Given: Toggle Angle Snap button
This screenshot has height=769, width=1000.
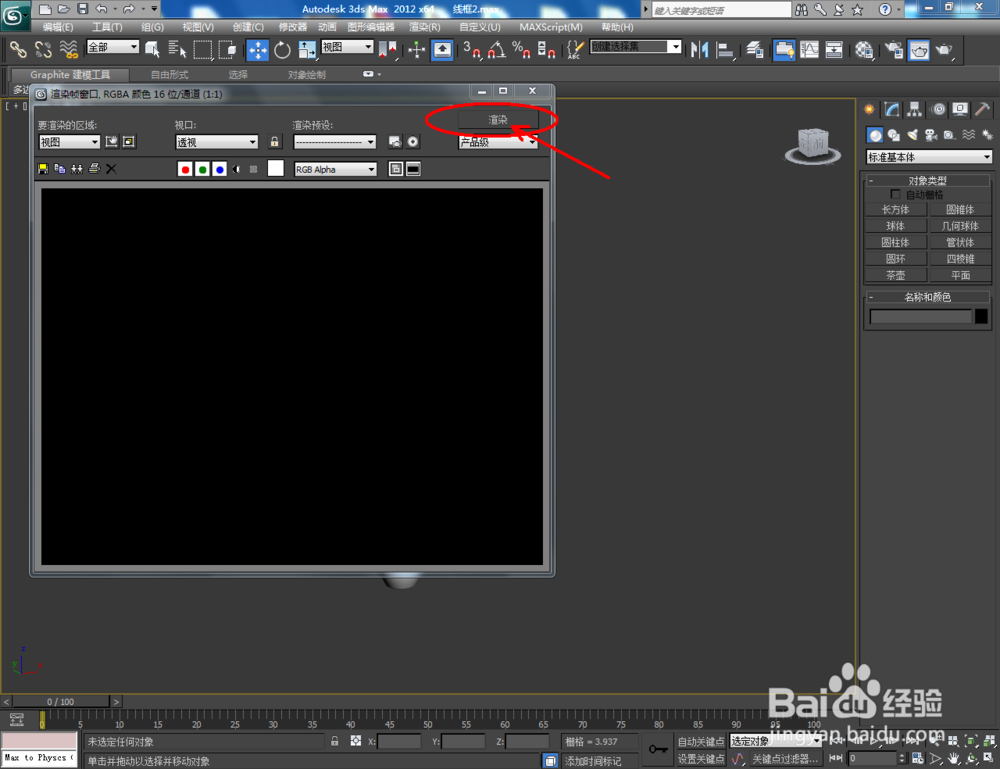Looking at the screenshot, I should [497, 49].
